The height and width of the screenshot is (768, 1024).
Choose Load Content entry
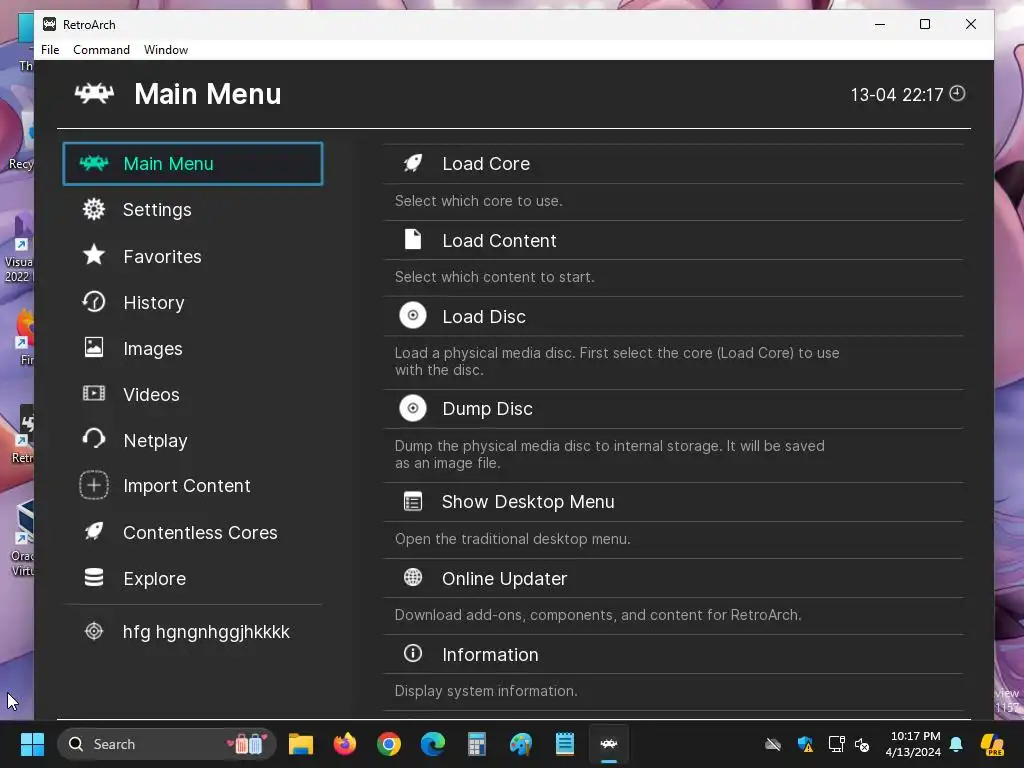pos(673,240)
